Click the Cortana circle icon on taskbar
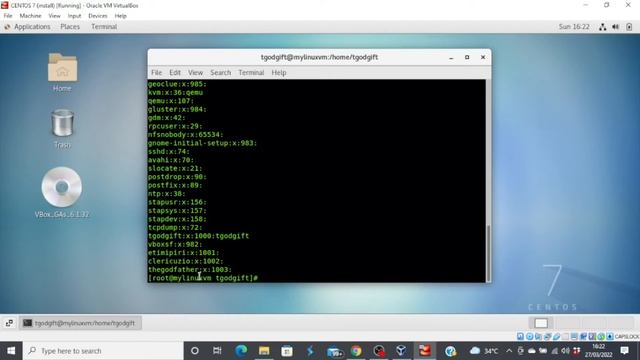This screenshot has width=640, height=360. click(x=195, y=351)
